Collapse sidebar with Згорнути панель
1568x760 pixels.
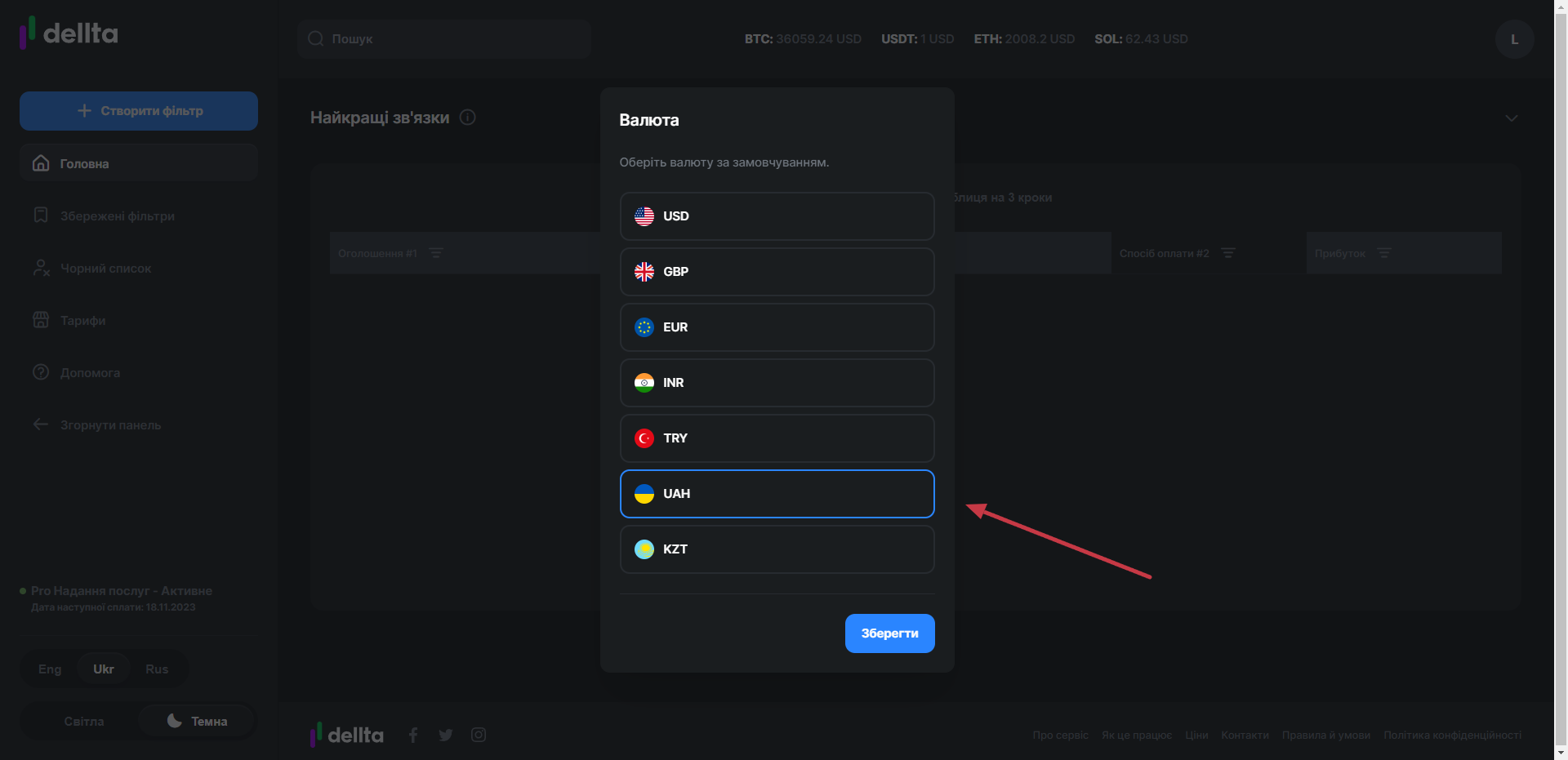[110, 425]
